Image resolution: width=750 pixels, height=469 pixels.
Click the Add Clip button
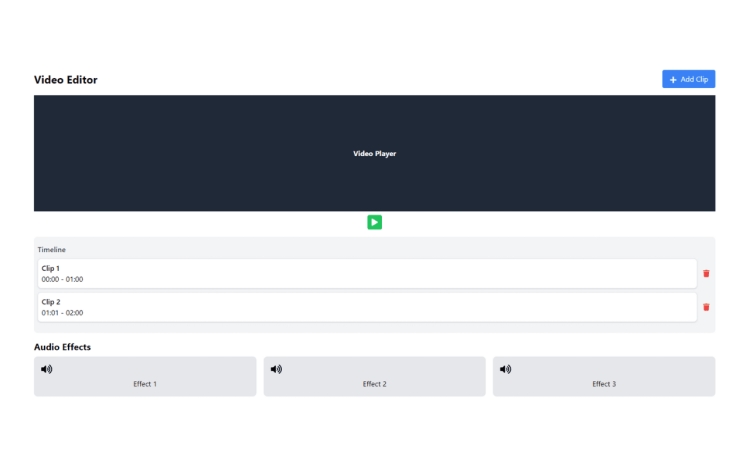click(688, 79)
